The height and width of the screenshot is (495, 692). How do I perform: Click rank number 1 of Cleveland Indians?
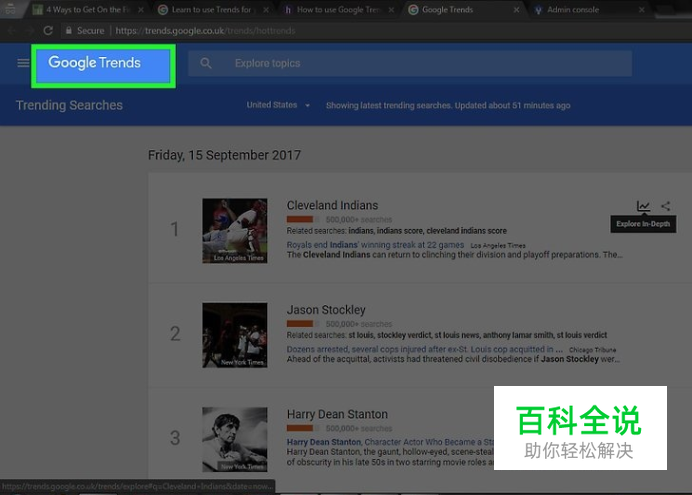point(175,229)
